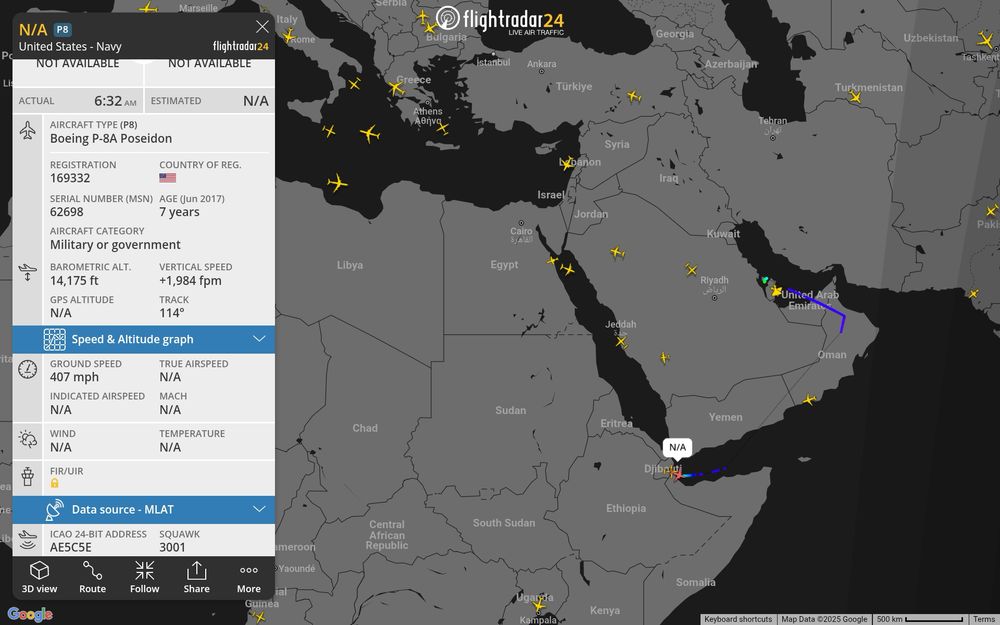1000x625 pixels.
Task: Open Keyboard shortcuts link
Action: pyautogui.click(x=738, y=619)
